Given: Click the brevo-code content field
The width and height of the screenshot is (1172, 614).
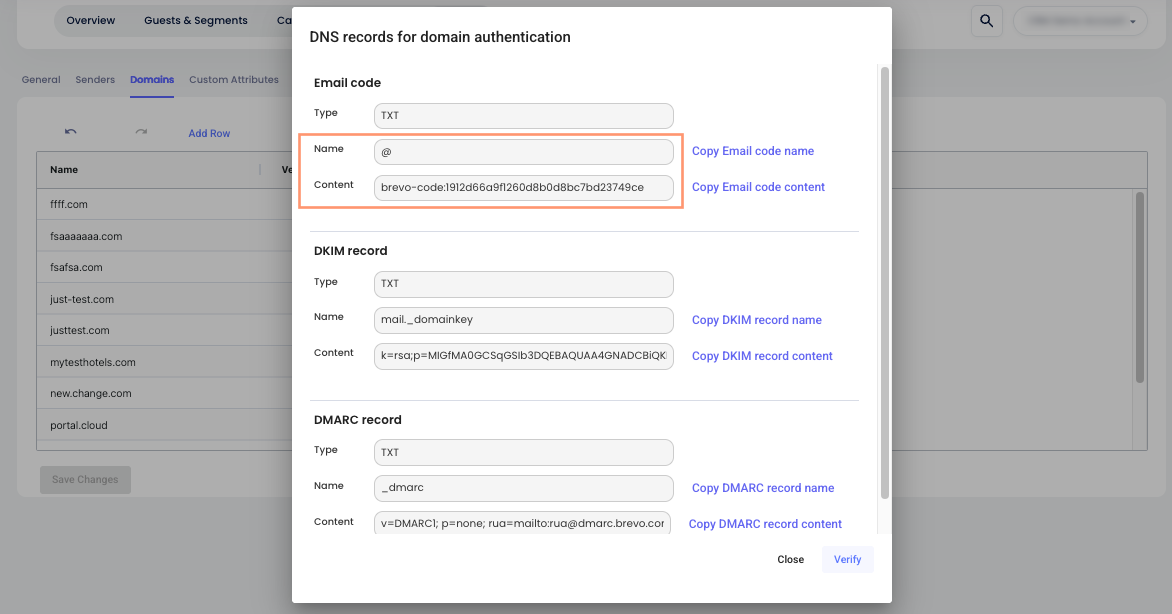Looking at the screenshot, I should point(523,187).
